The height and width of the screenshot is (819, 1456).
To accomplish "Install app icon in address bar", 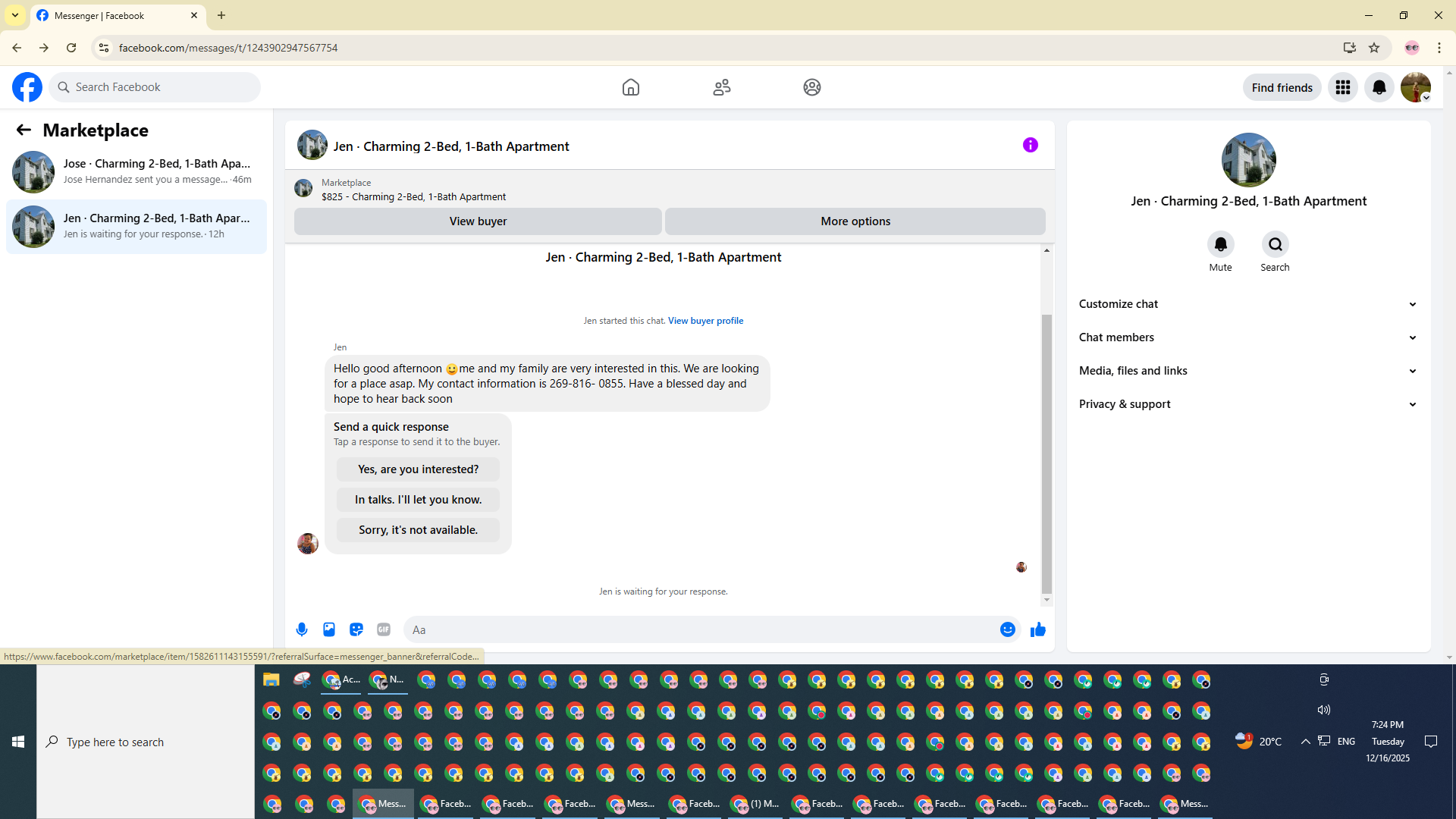I will pyautogui.click(x=1349, y=48).
